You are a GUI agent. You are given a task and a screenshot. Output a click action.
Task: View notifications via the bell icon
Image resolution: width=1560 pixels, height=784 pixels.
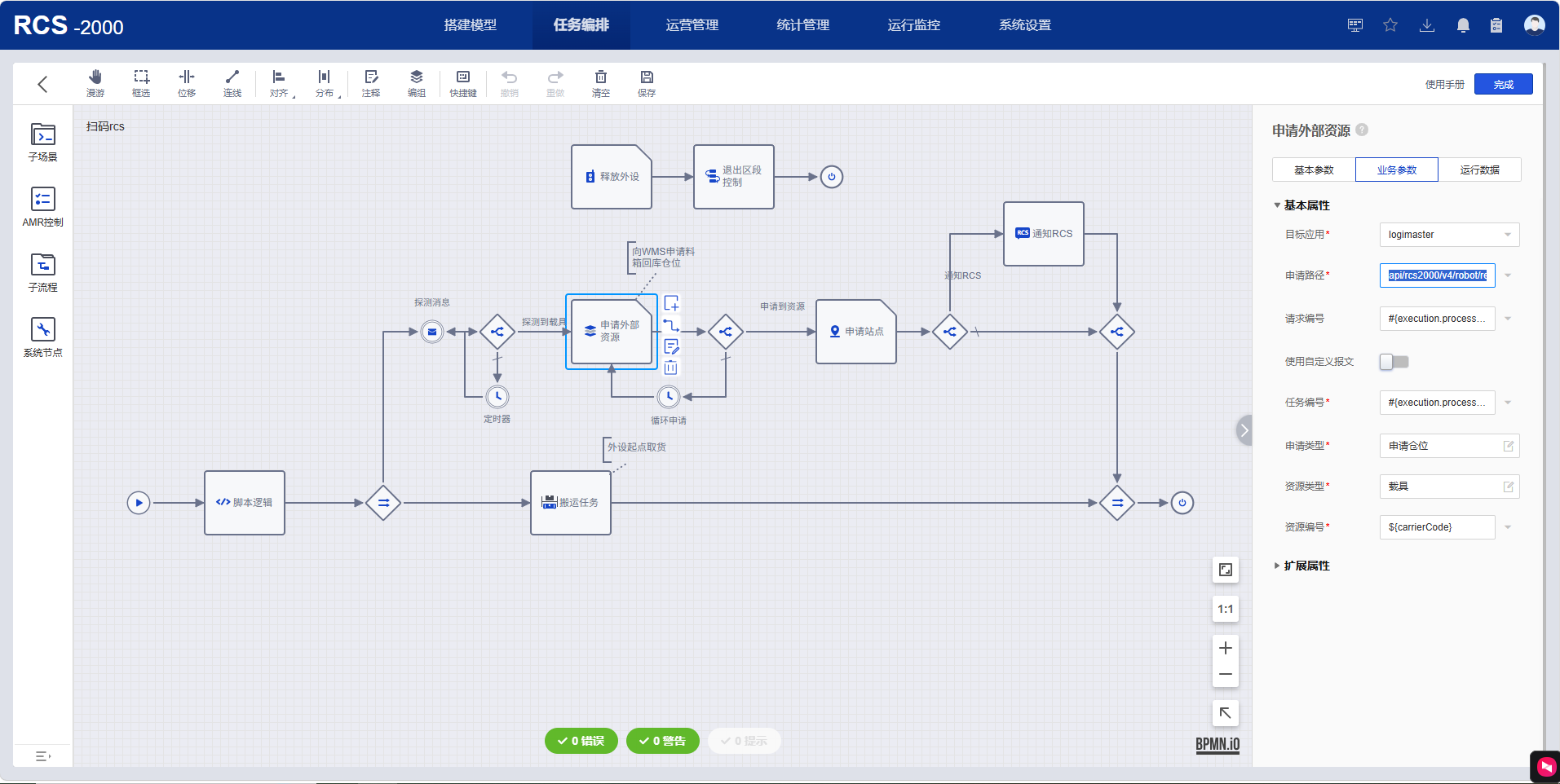tap(1463, 25)
